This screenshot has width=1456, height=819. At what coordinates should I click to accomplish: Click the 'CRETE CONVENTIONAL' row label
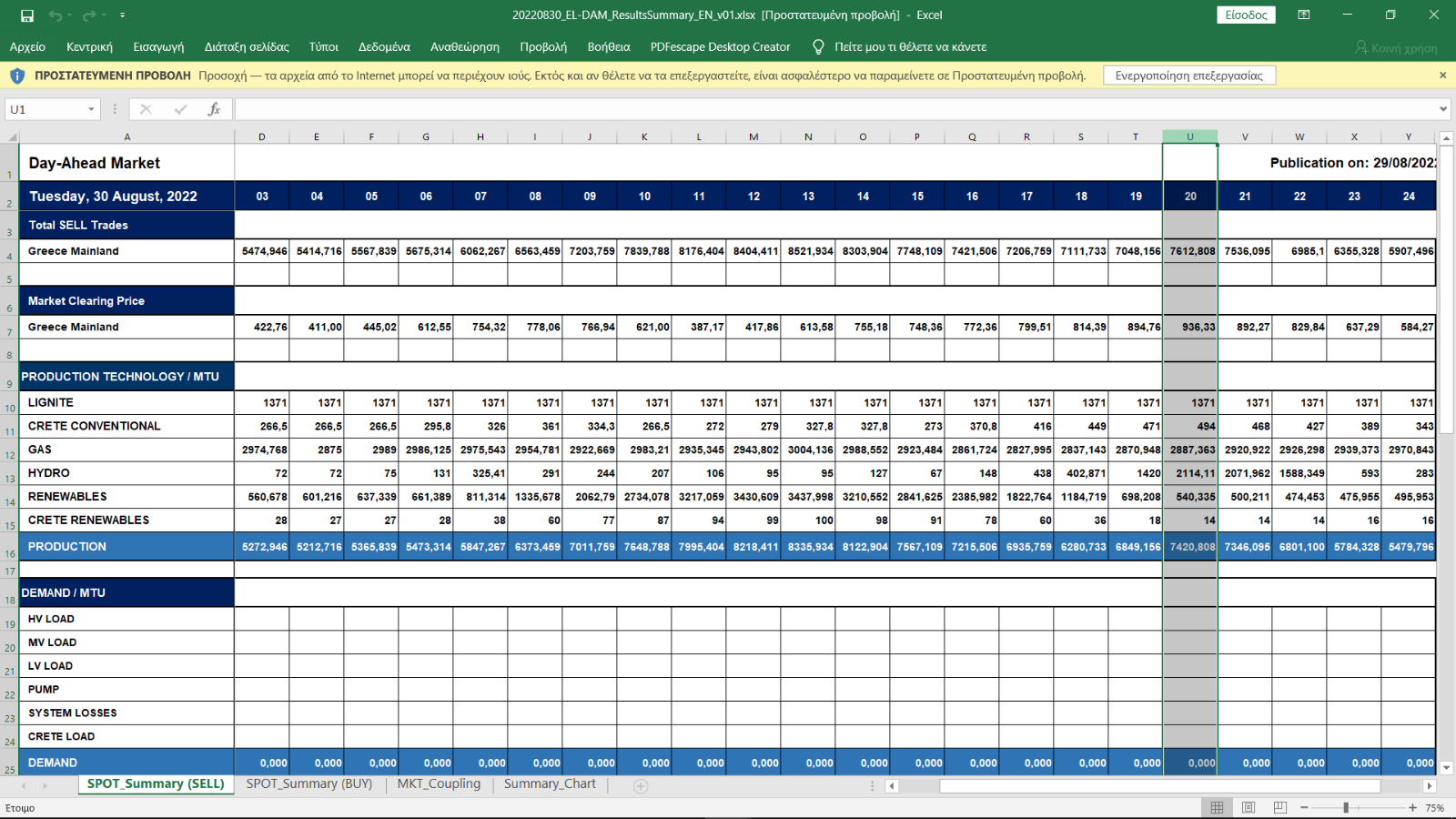(95, 426)
